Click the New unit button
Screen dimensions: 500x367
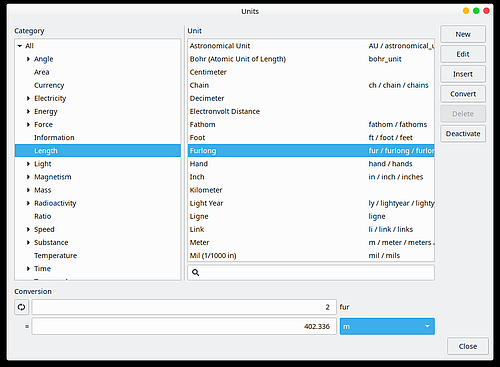point(463,34)
